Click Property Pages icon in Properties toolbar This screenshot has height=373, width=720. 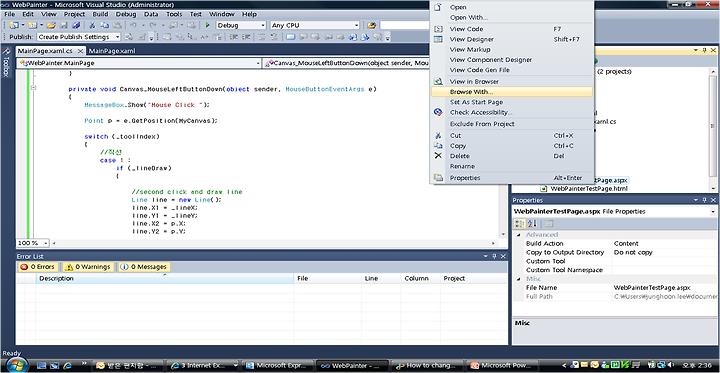point(549,224)
